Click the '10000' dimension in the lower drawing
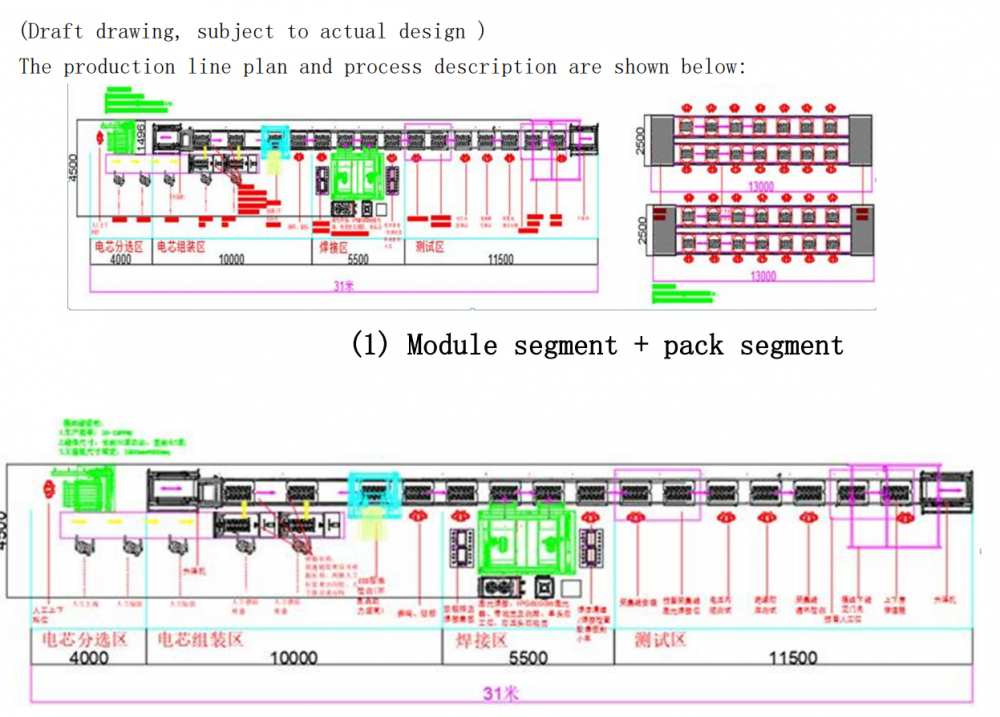Viewport: 1000px width, 717px height. [x=294, y=657]
